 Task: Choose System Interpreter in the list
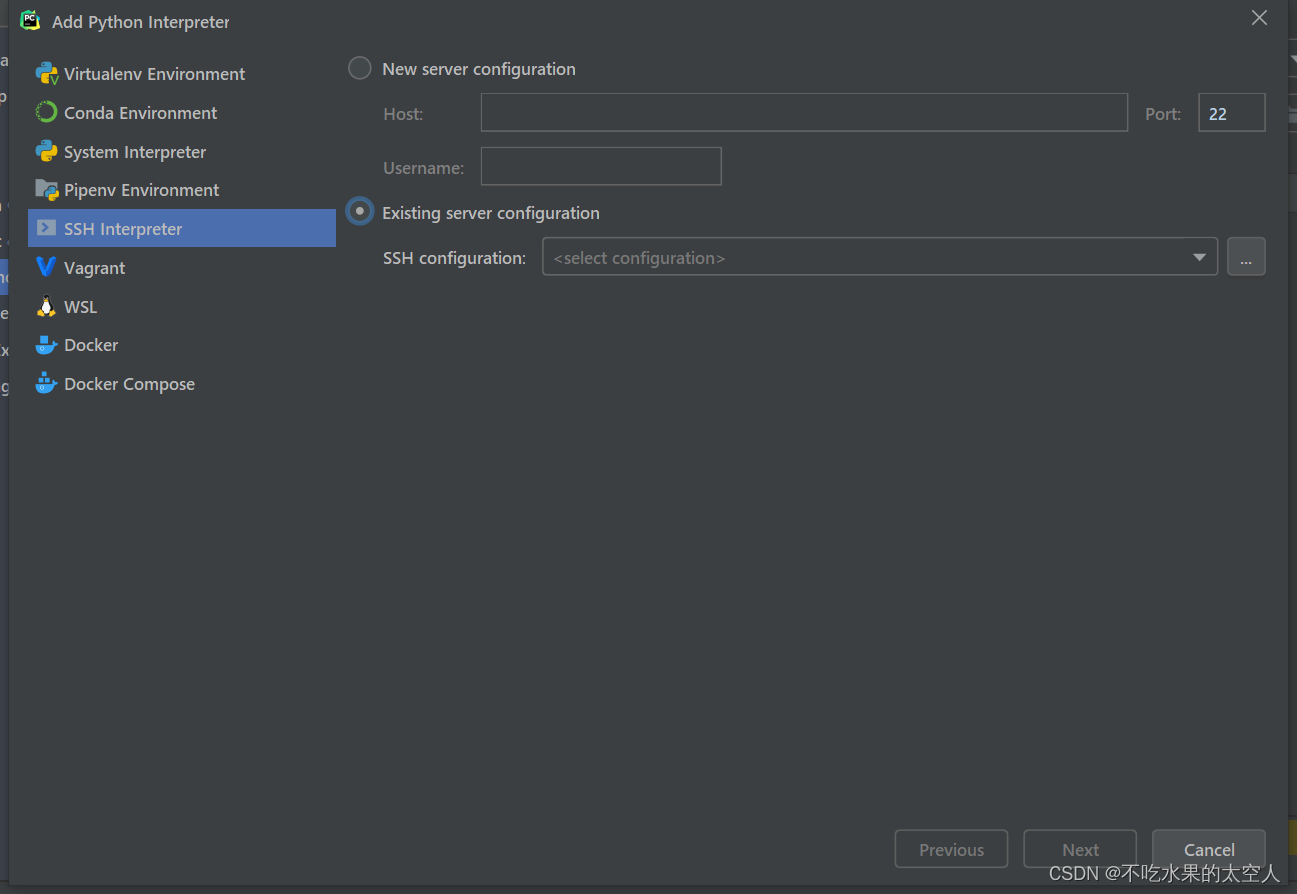pos(182,151)
